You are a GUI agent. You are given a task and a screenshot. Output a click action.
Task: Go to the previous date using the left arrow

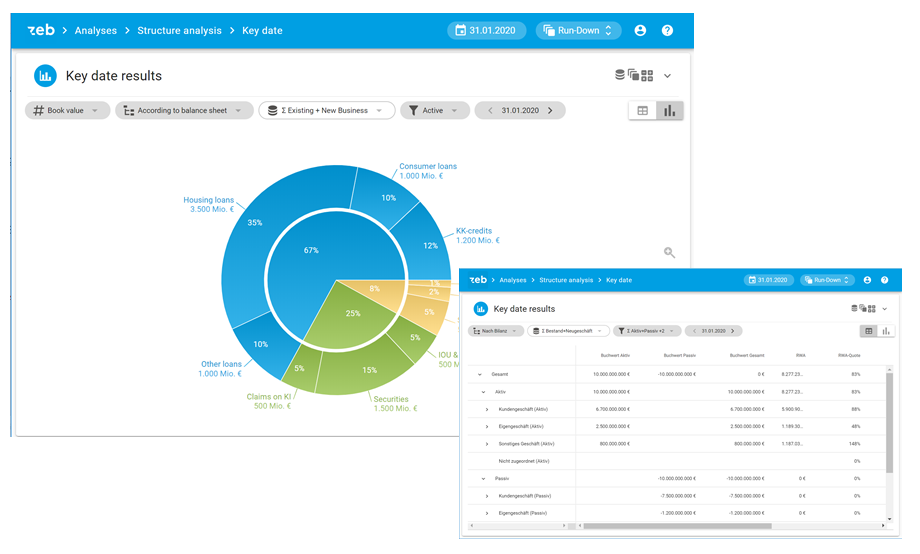(x=490, y=111)
